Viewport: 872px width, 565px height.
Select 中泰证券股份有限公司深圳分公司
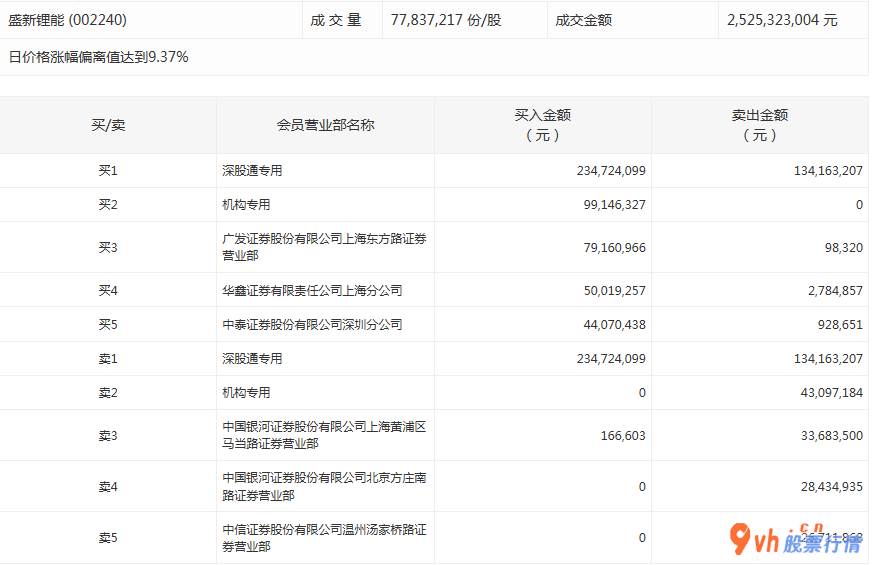[312, 324]
